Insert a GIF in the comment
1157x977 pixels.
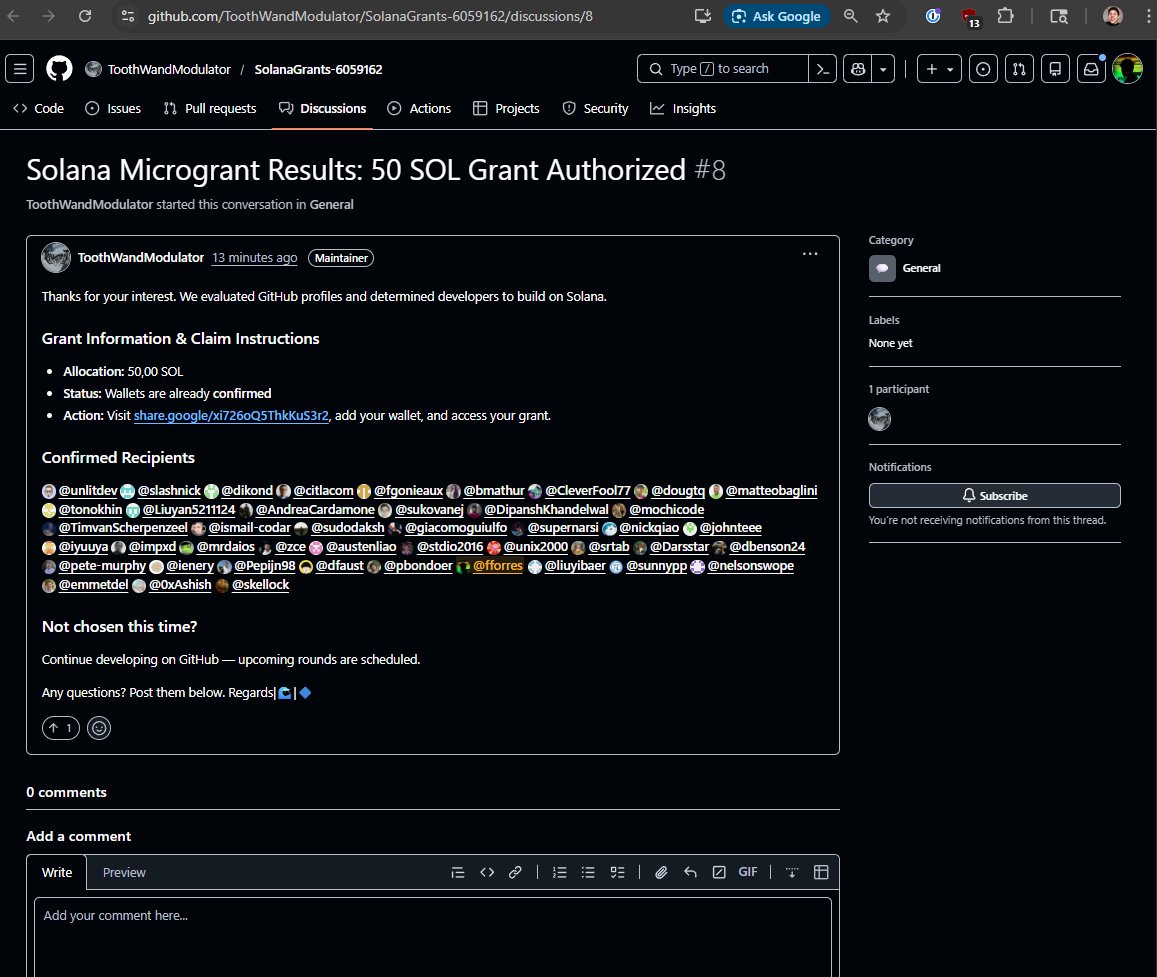[x=747, y=872]
